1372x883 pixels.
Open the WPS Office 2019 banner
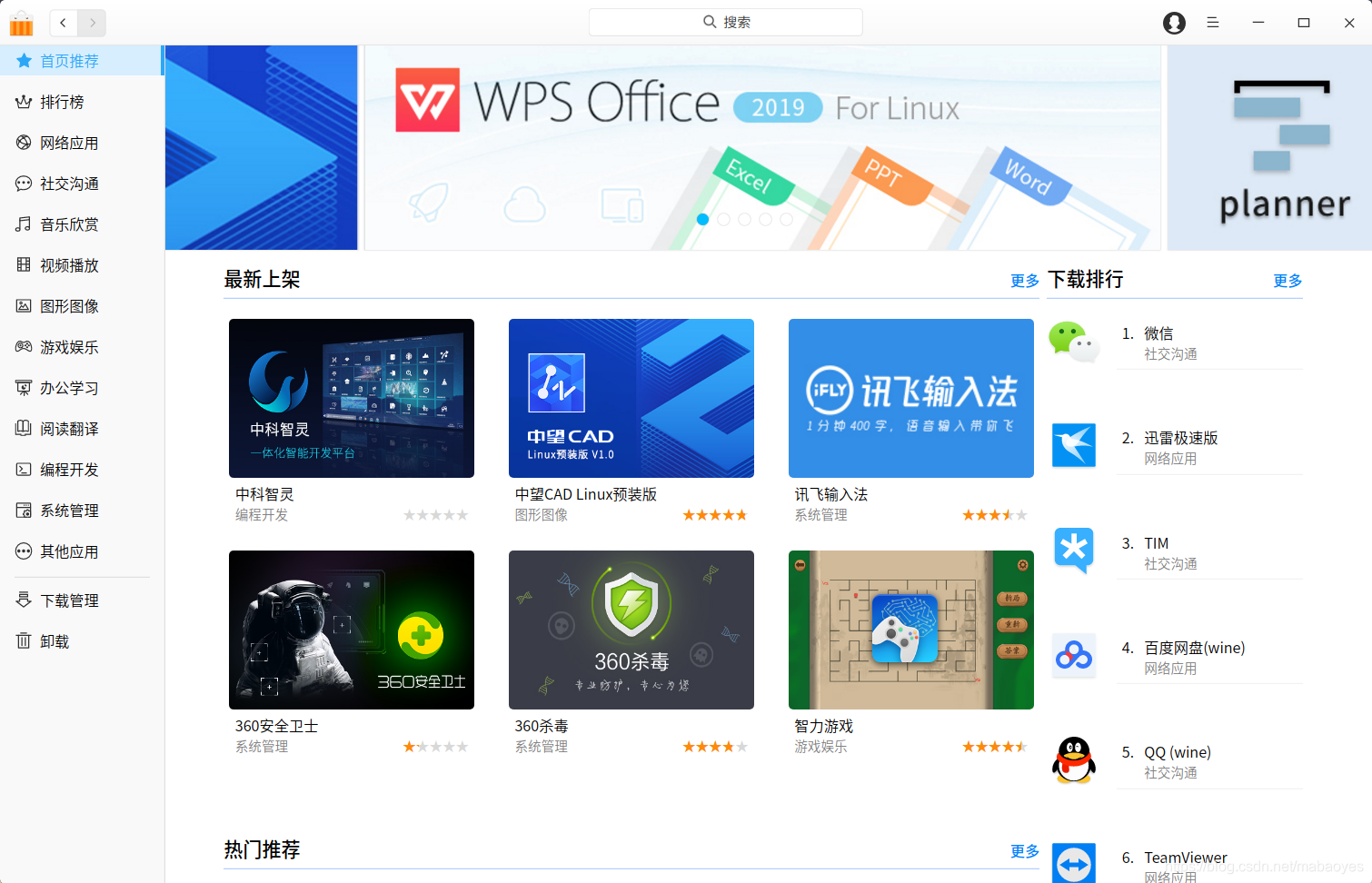point(762,147)
